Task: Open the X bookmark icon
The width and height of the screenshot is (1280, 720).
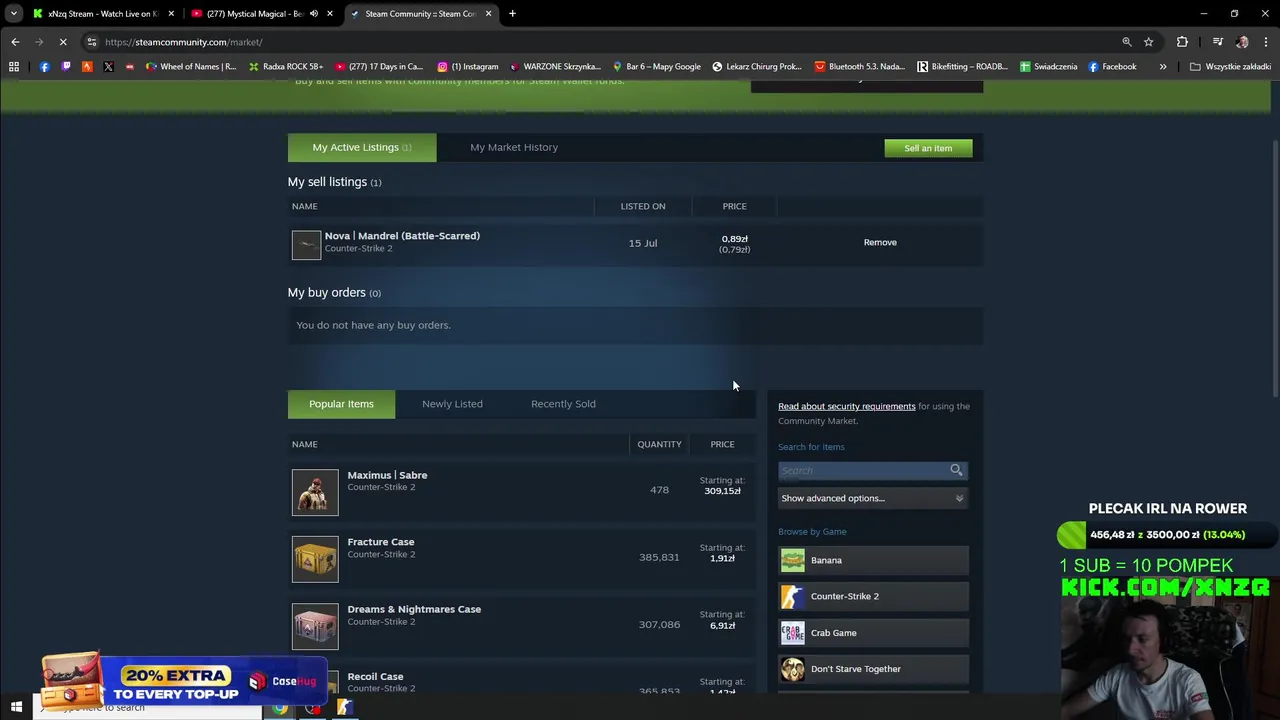Action: click(x=108, y=67)
